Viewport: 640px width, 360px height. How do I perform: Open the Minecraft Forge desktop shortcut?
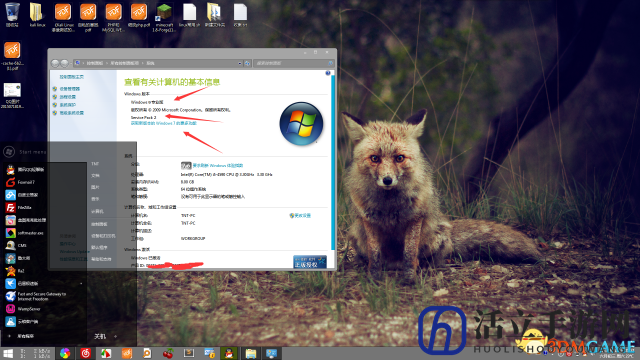(164, 17)
